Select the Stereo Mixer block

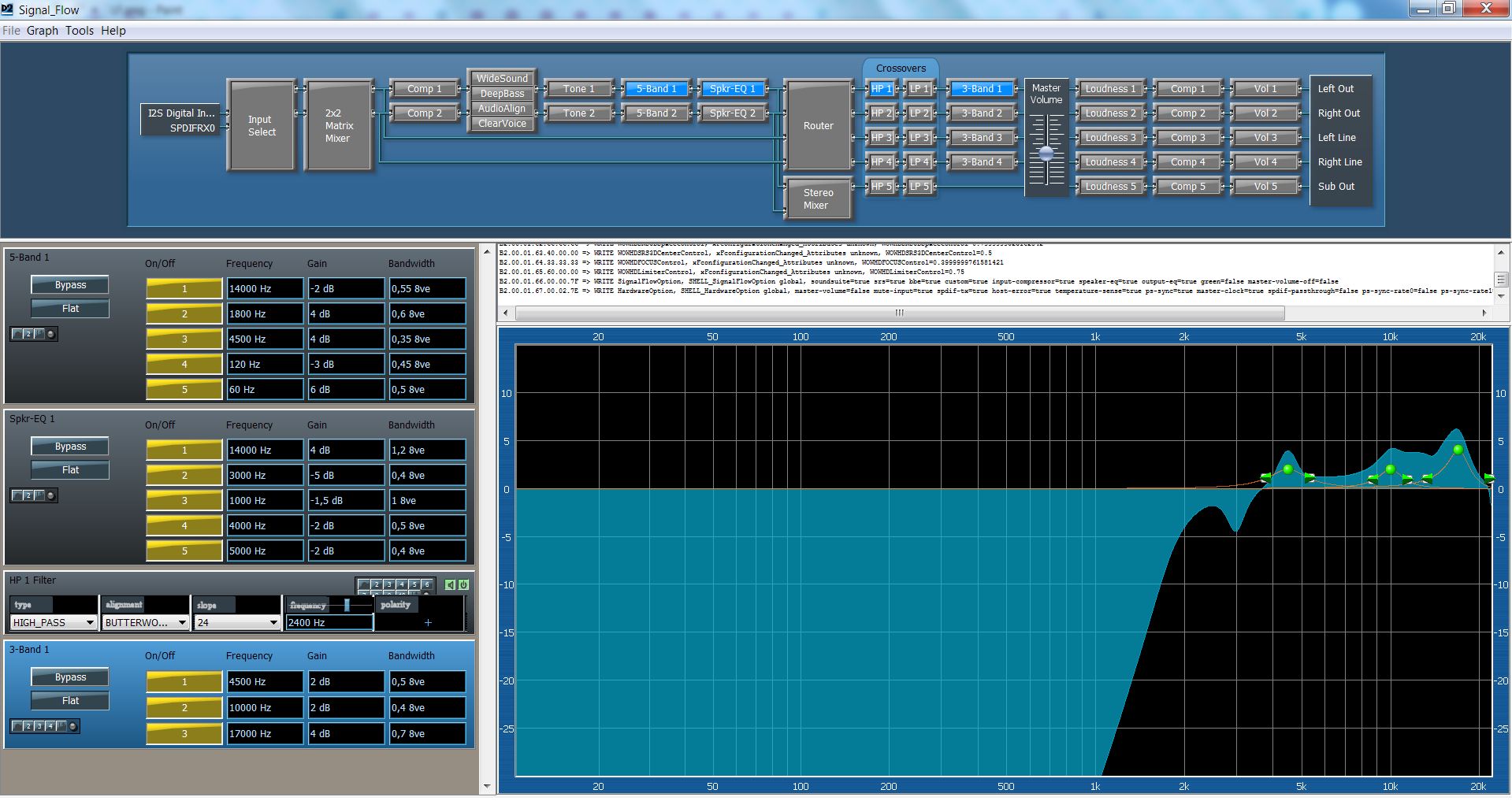(x=817, y=198)
